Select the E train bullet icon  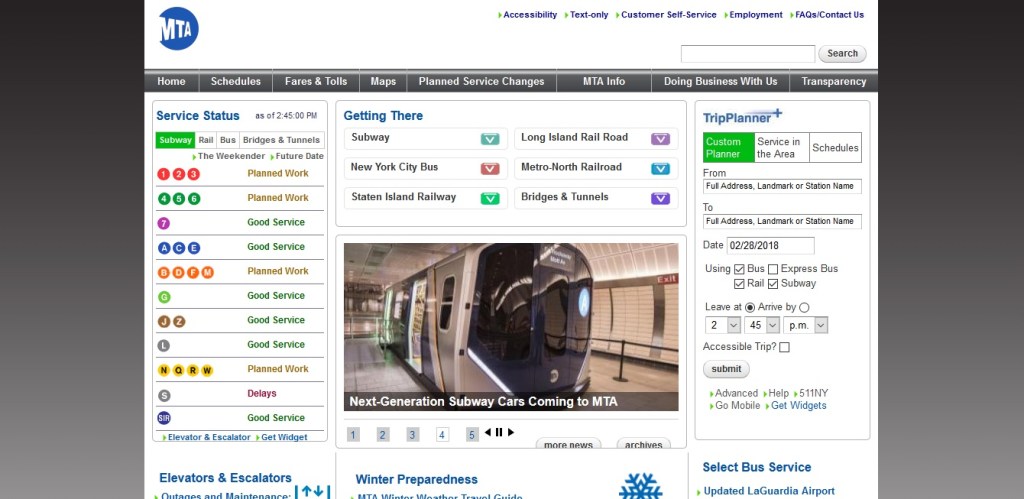tap(194, 248)
